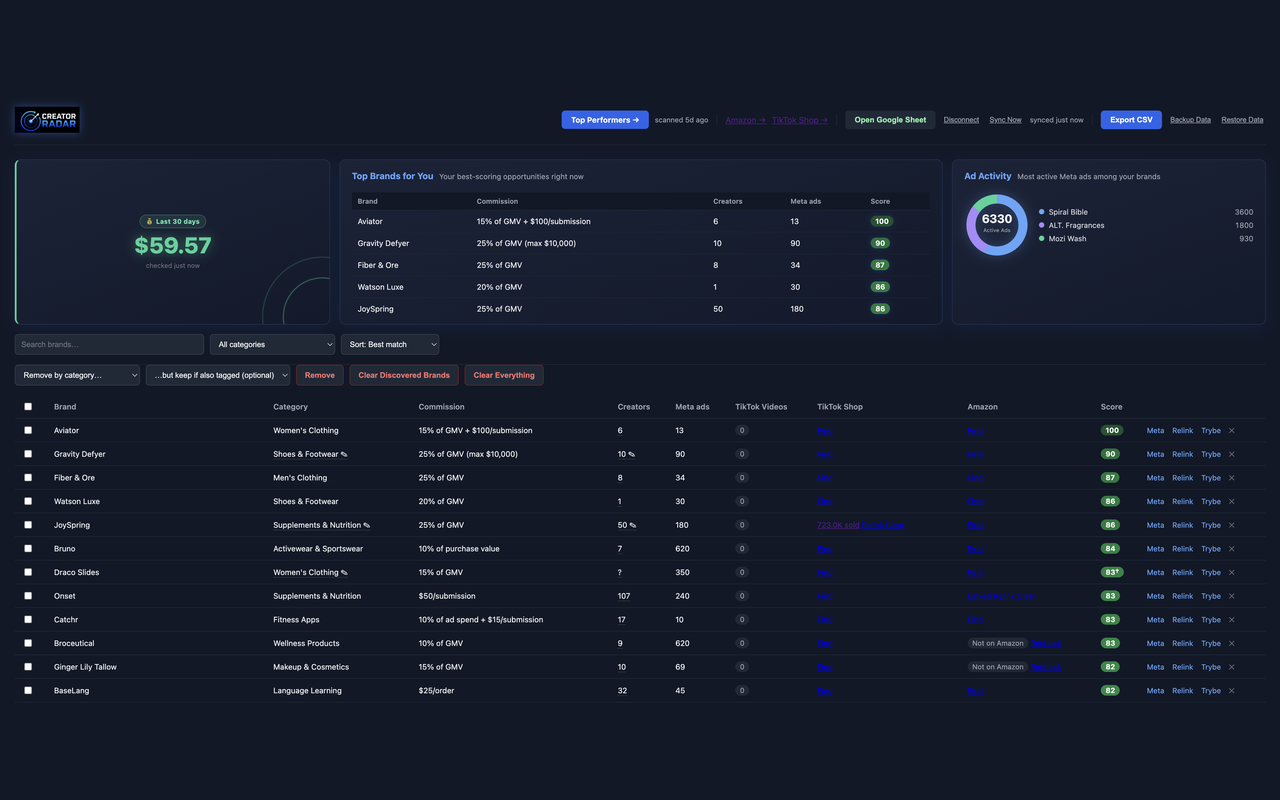
Task: Remove Onset row with X icon
Action: [1232, 596]
